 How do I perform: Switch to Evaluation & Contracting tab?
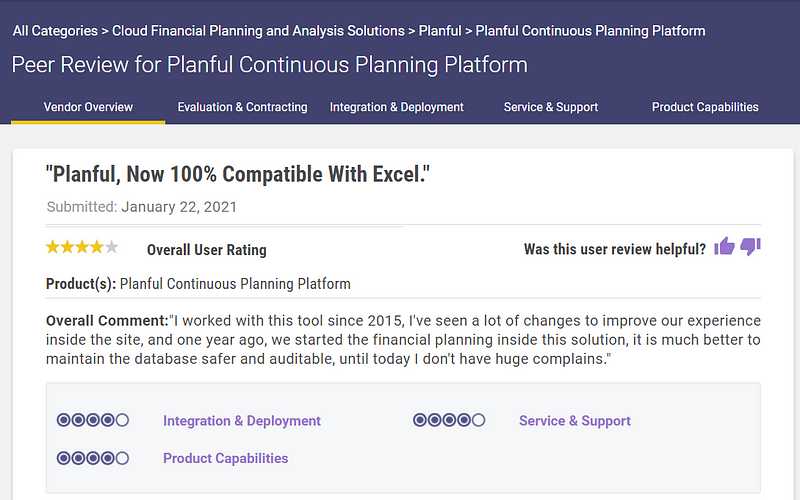(x=242, y=107)
